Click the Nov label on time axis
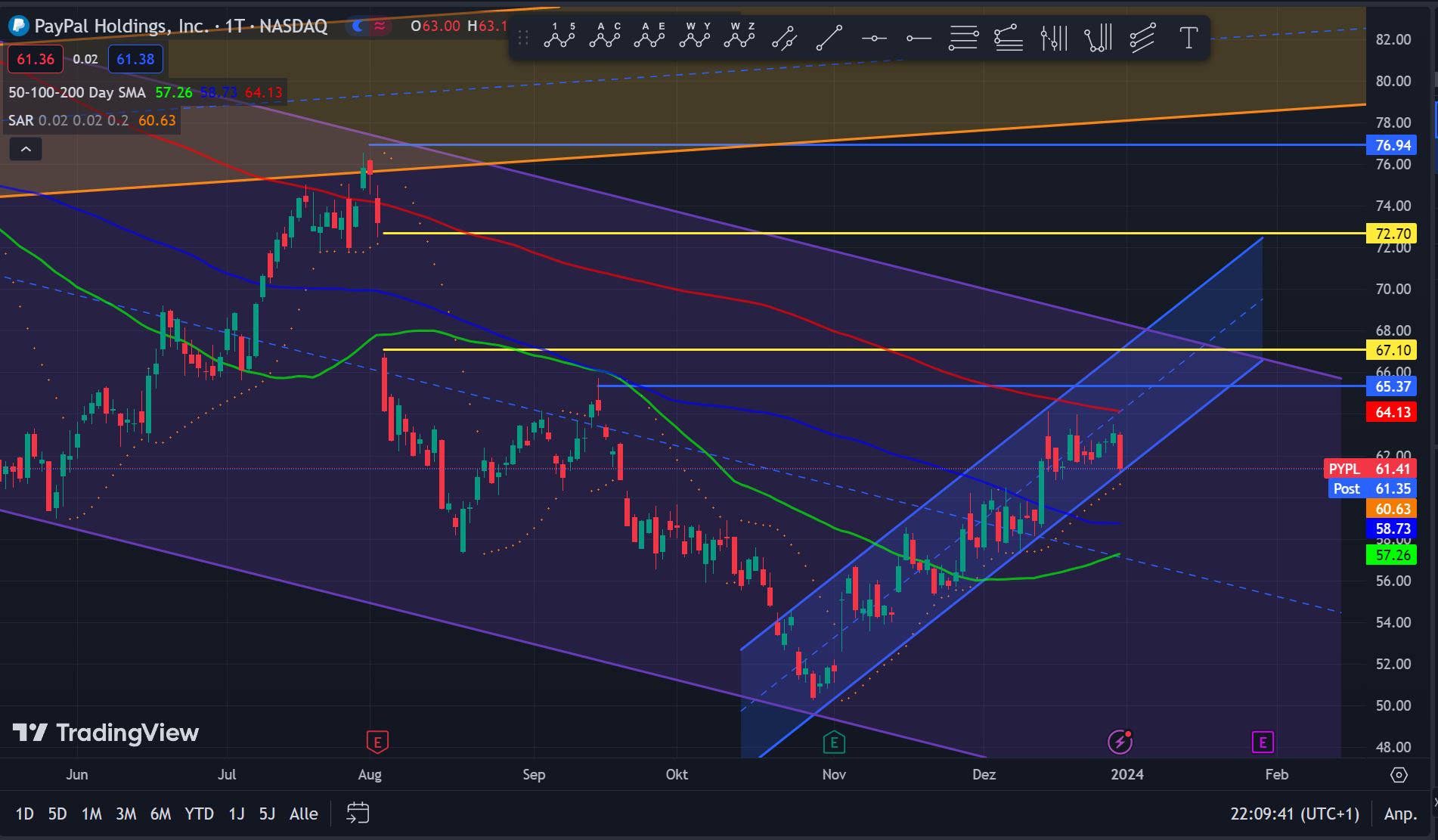Viewport: 1438px width, 840px height. tap(834, 774)
